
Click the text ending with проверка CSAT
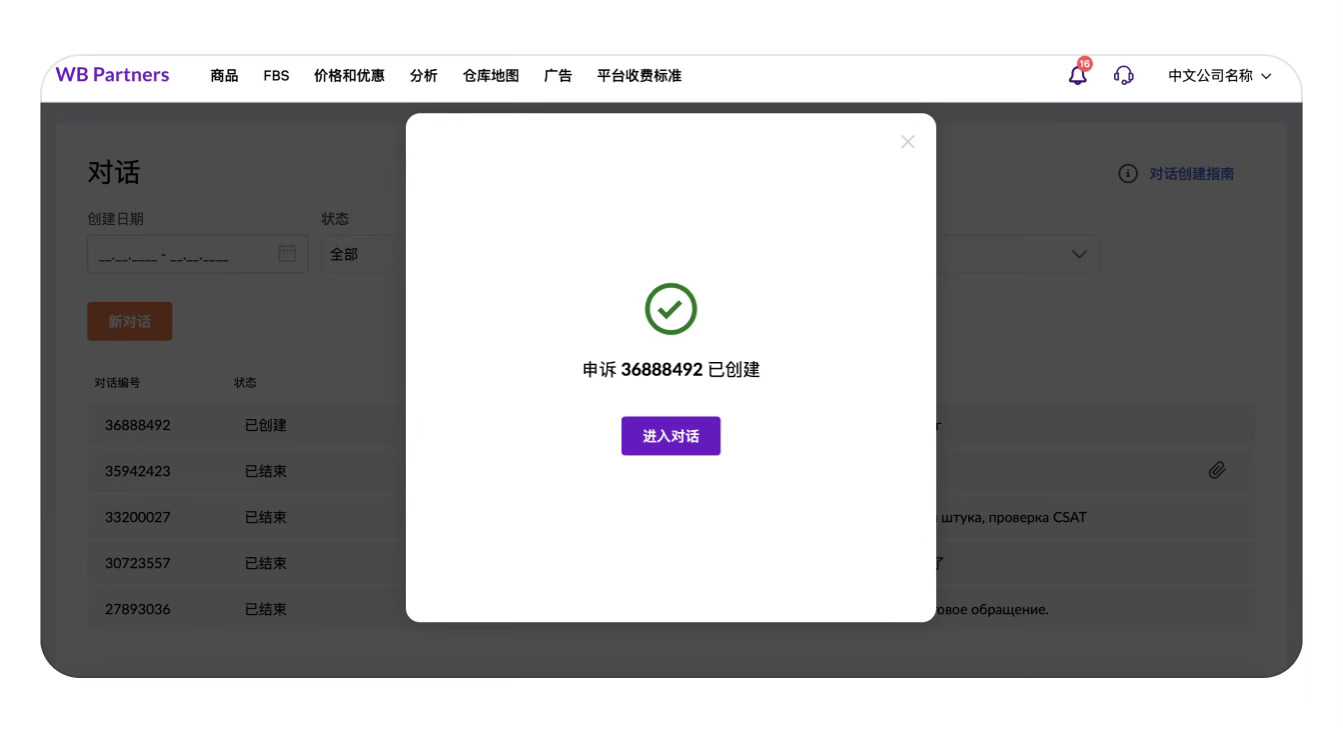pyautogui.click(x=1012, y=517)
